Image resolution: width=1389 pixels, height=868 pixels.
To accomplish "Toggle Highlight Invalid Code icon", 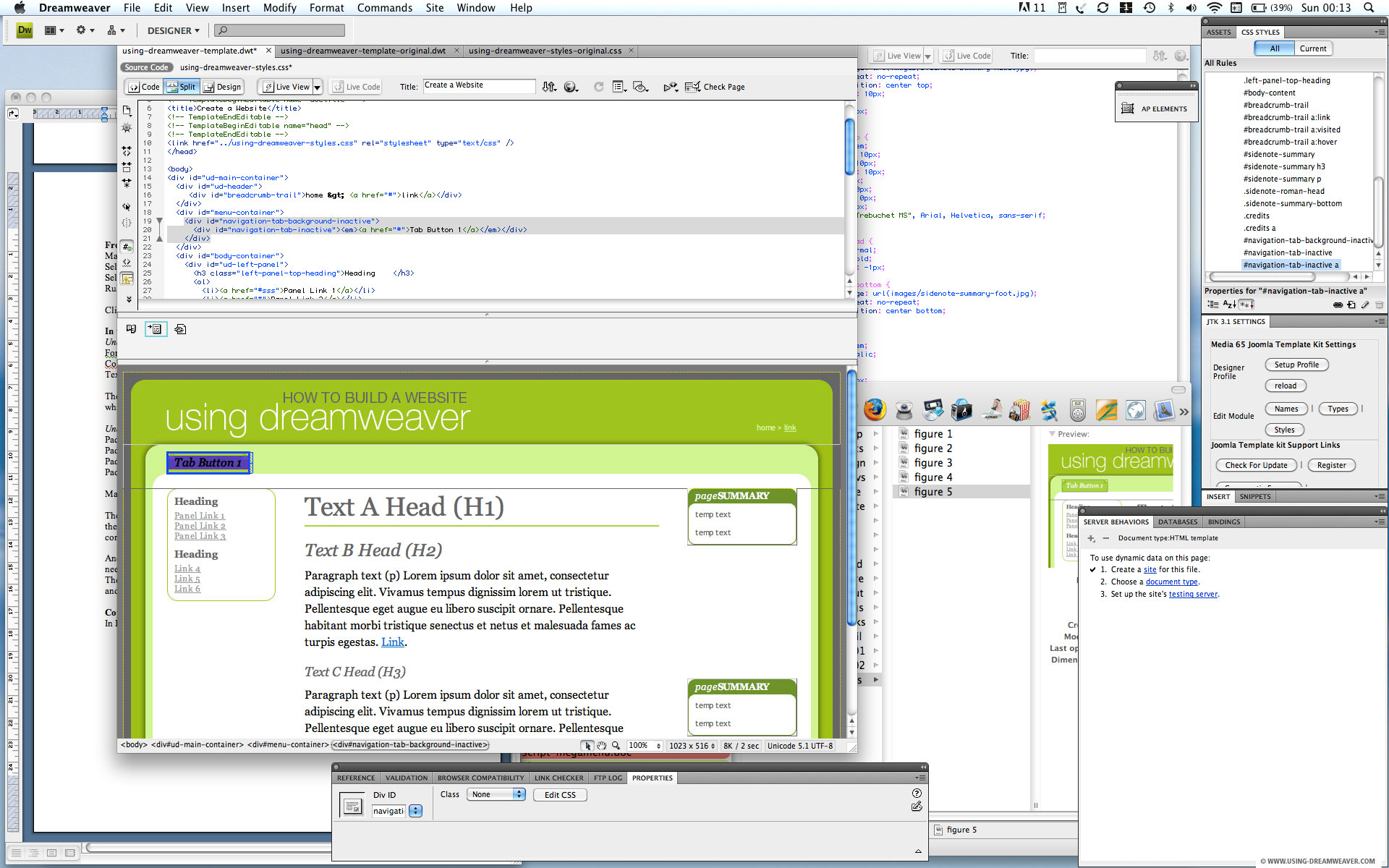I will click(127, 263).
